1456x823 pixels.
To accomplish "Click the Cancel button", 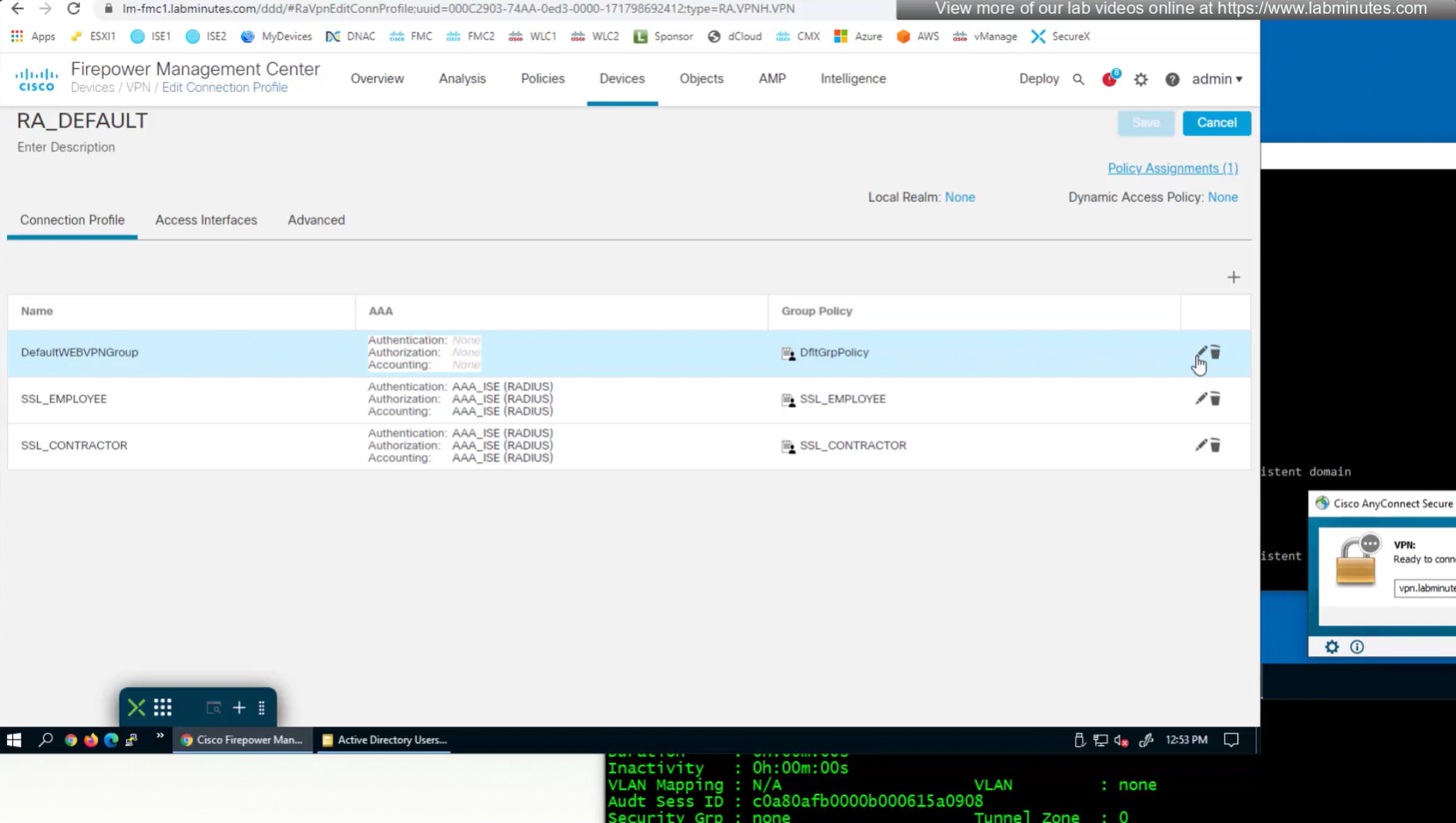I will pyautogui.click(x=1216, y=123).
